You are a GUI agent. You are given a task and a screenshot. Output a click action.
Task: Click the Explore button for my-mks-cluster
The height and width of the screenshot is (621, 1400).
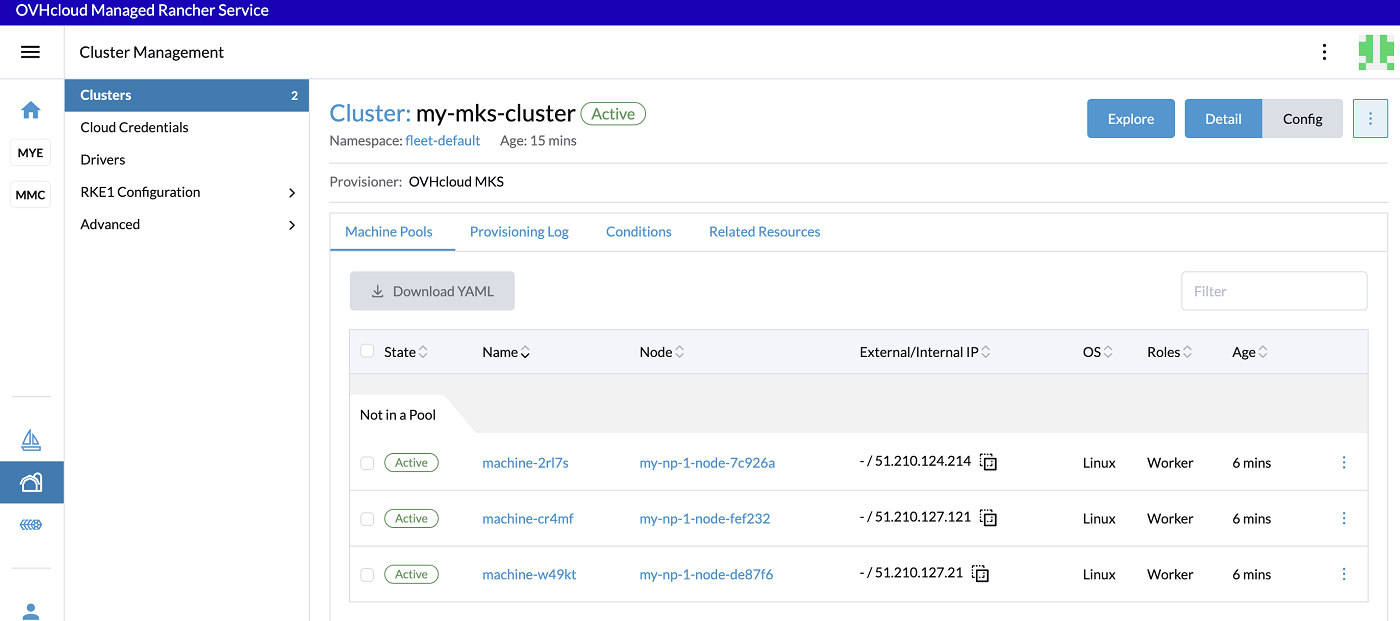point(1130,118)
